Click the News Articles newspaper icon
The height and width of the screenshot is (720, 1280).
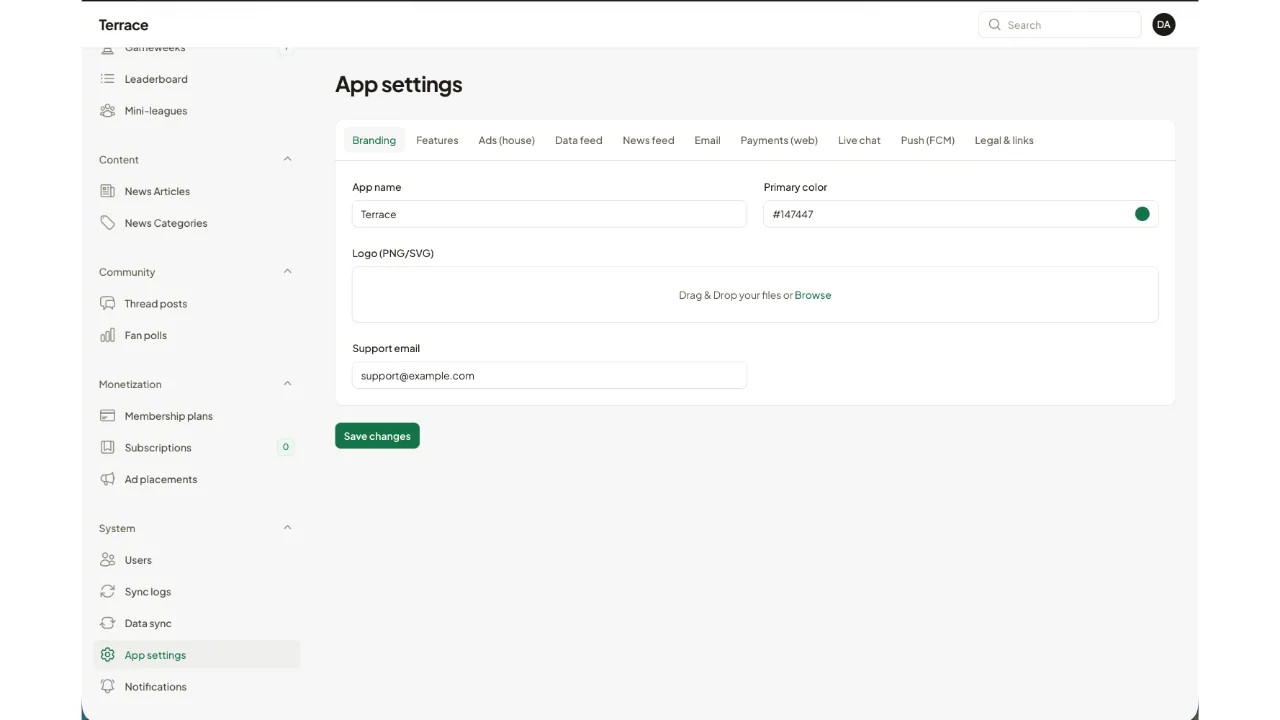(108, 191)
